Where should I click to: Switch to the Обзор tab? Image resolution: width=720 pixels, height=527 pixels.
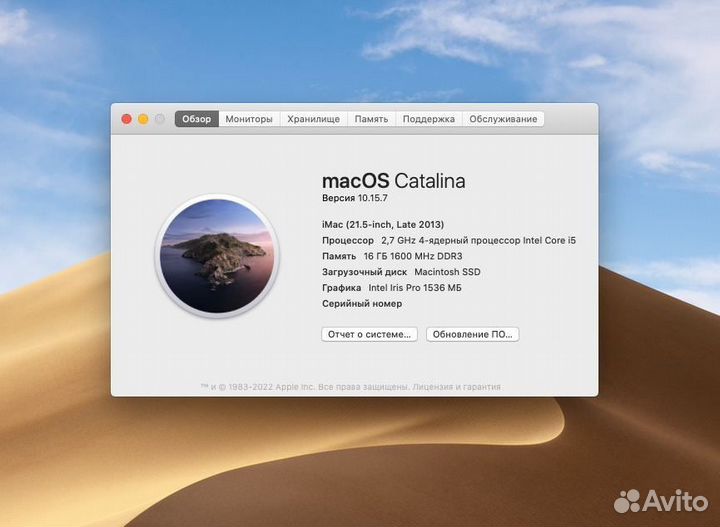(197, 119)
